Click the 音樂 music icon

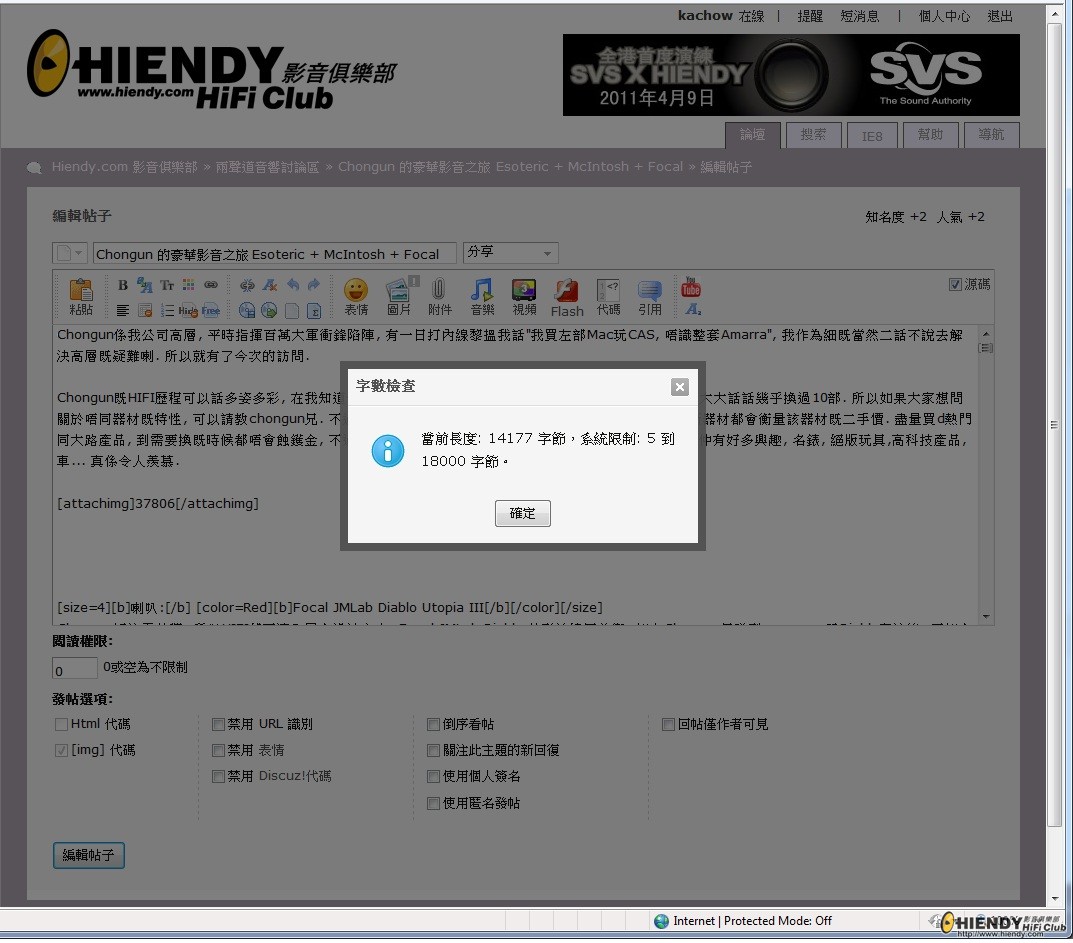coord(482,296)
